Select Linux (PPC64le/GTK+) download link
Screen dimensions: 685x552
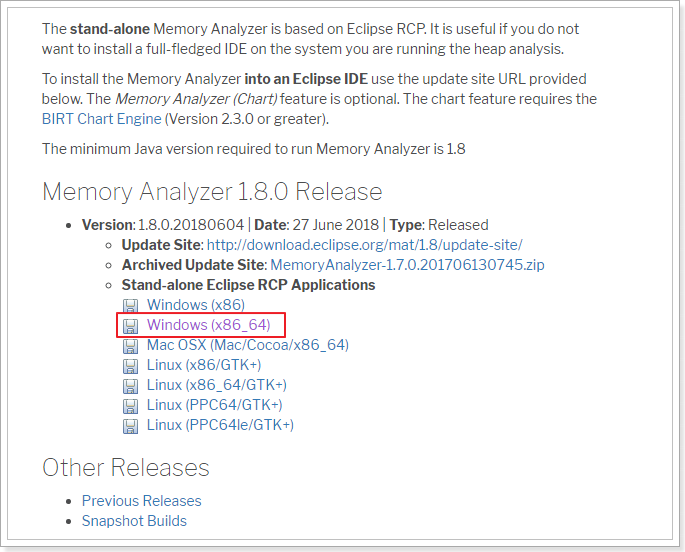(x=220, y=425)
